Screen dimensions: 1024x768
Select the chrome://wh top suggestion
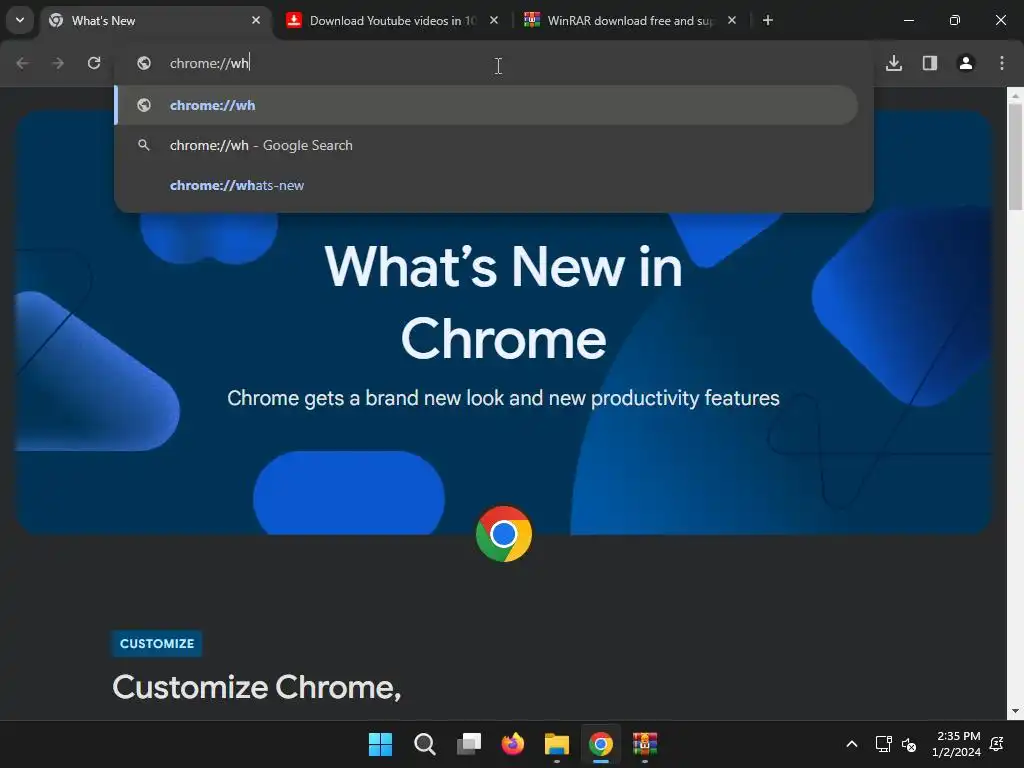(x=487, y=105)
